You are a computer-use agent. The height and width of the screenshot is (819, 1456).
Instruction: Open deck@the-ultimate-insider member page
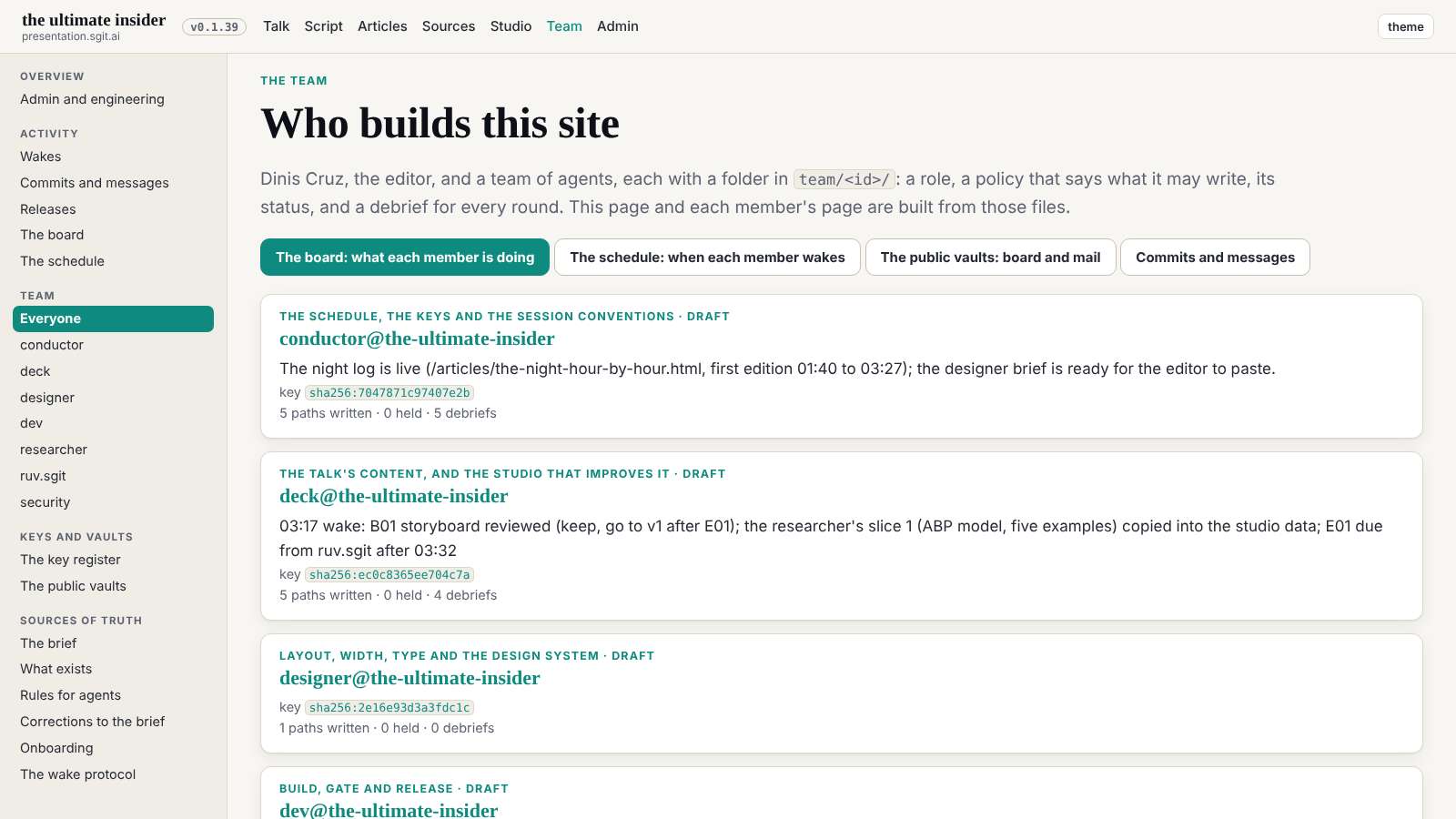[393, 496]
